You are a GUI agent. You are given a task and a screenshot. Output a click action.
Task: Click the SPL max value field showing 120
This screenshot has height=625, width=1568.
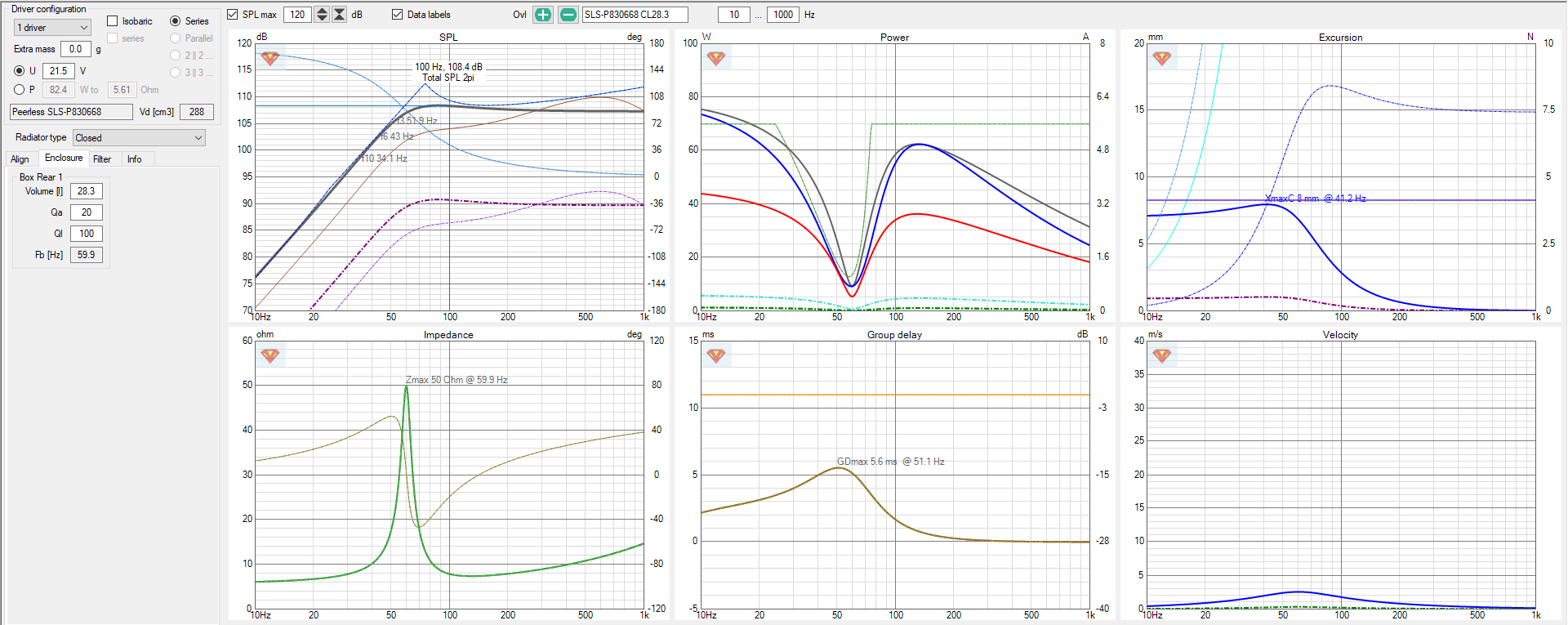click(x=298, y=15)
